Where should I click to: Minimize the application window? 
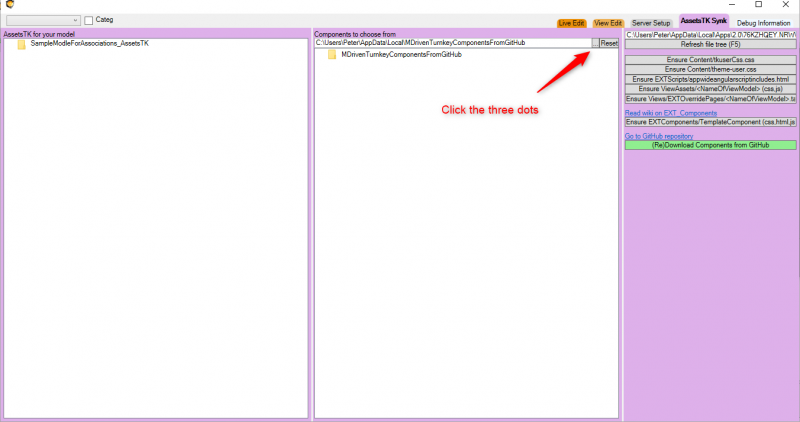coord(732,5)
